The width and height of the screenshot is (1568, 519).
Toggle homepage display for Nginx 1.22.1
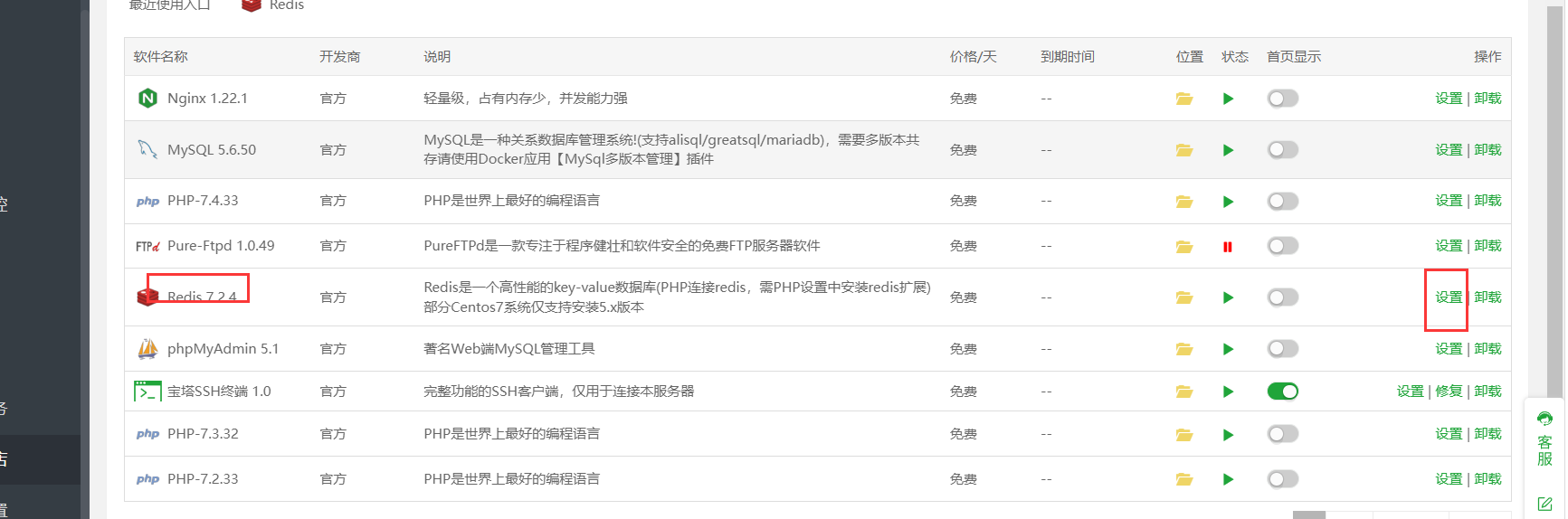pyautogui.click(x=1283, y=99)
